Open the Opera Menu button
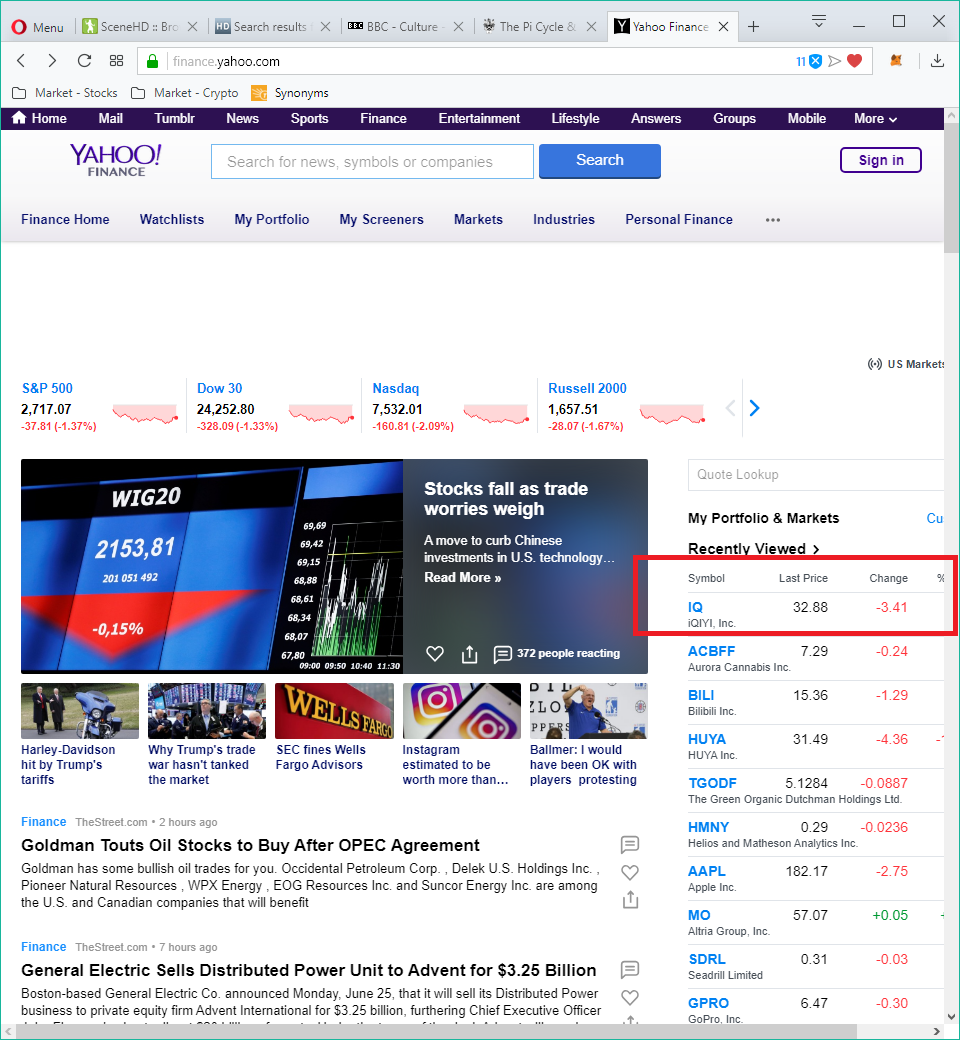The width and height of the screenshot is (960, 1040). [x=38, y=27]
